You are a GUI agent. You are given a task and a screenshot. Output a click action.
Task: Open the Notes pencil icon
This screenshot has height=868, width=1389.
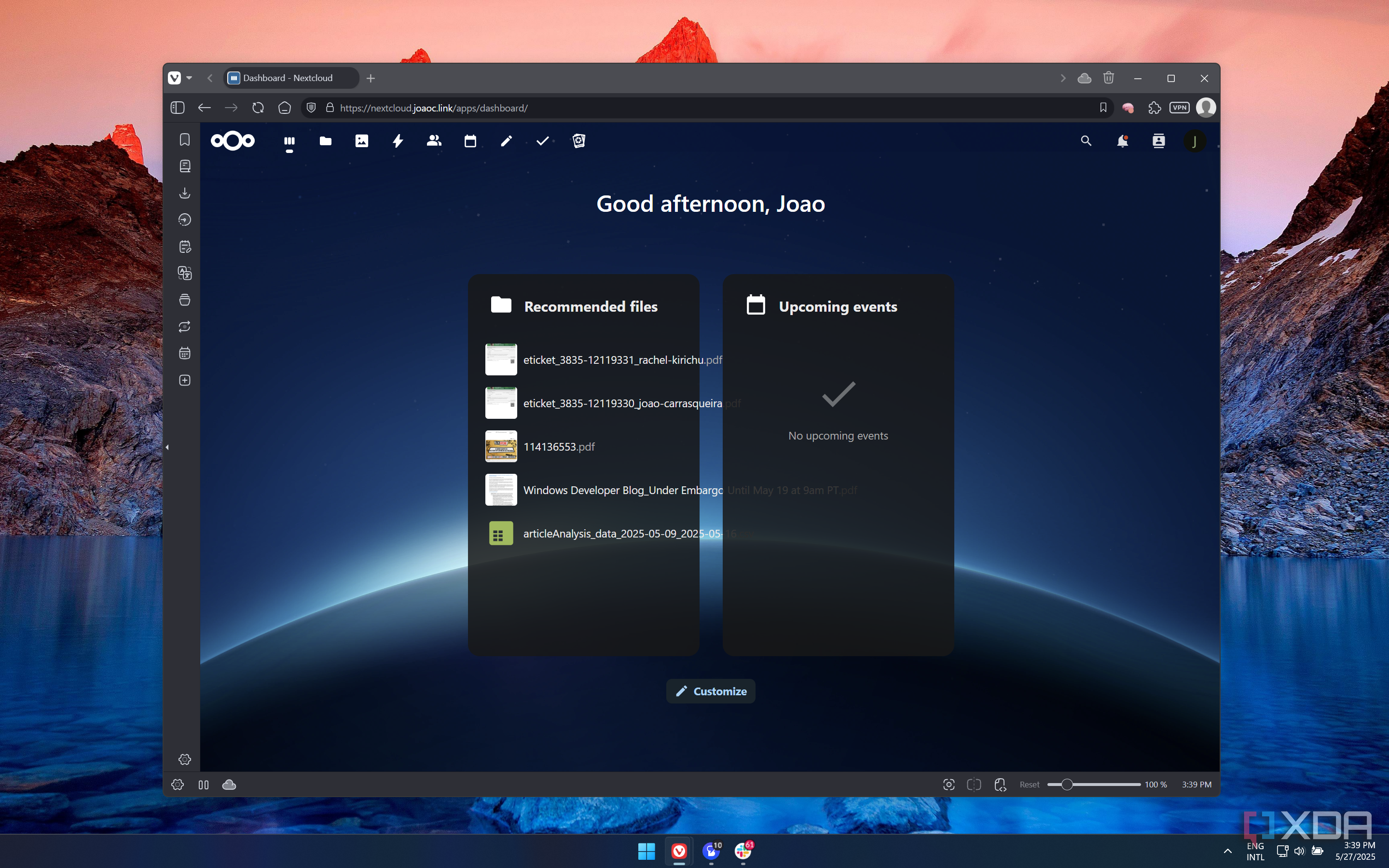pyautogui.click(x=506, y=141)
